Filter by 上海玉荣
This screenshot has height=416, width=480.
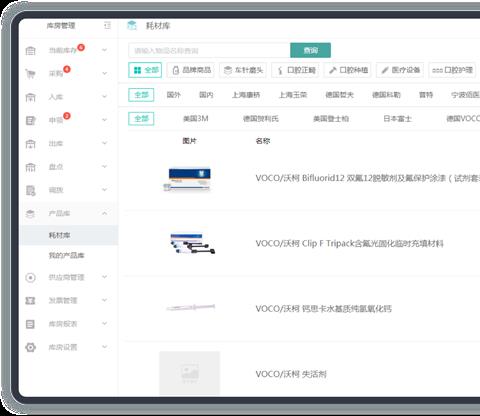(293, 95)
